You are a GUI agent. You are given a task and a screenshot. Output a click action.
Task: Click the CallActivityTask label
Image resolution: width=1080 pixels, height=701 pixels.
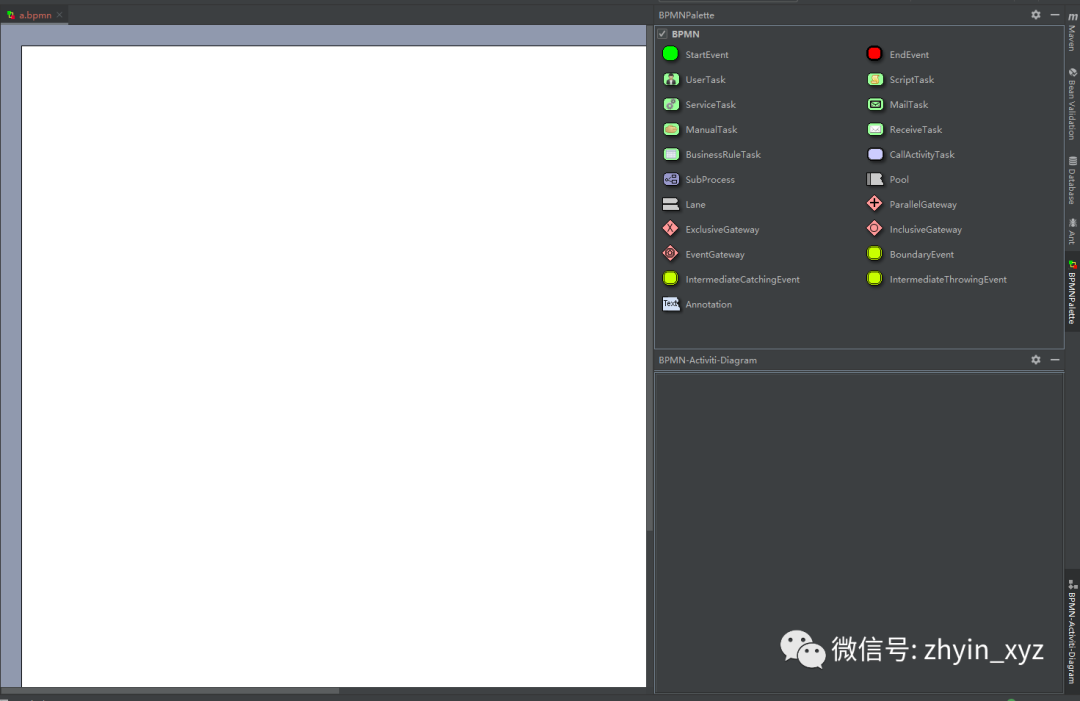coord(922,154)
